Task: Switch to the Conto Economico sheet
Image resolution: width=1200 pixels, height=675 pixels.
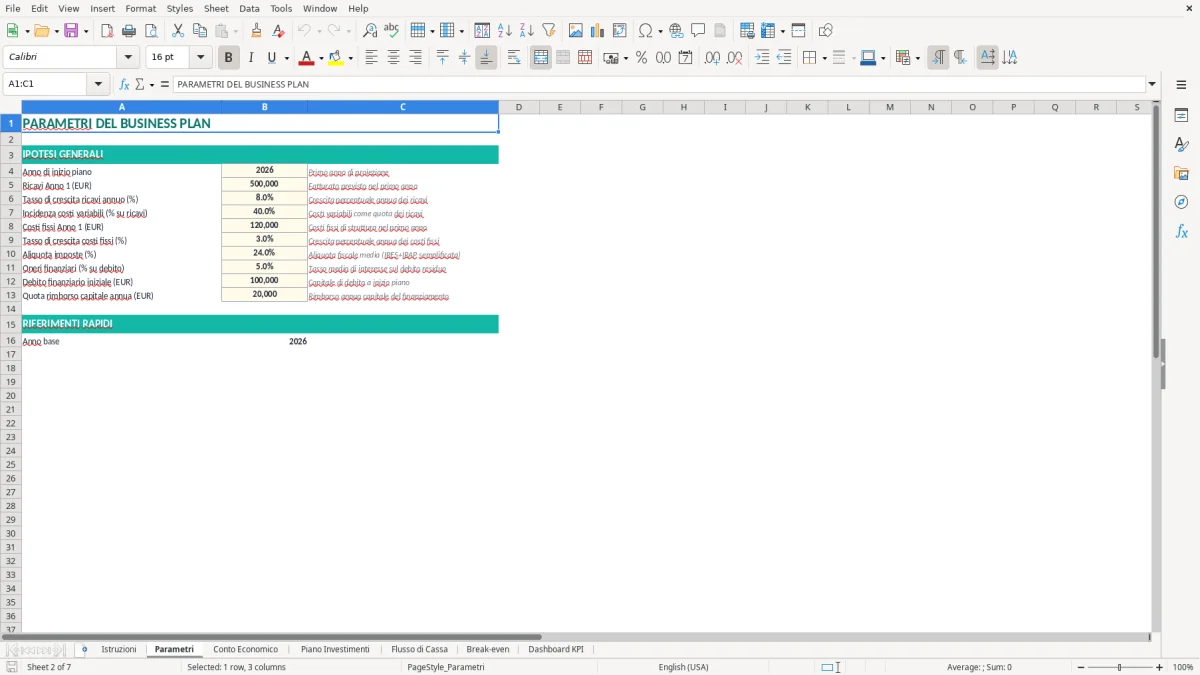Action: coord(245,649)
